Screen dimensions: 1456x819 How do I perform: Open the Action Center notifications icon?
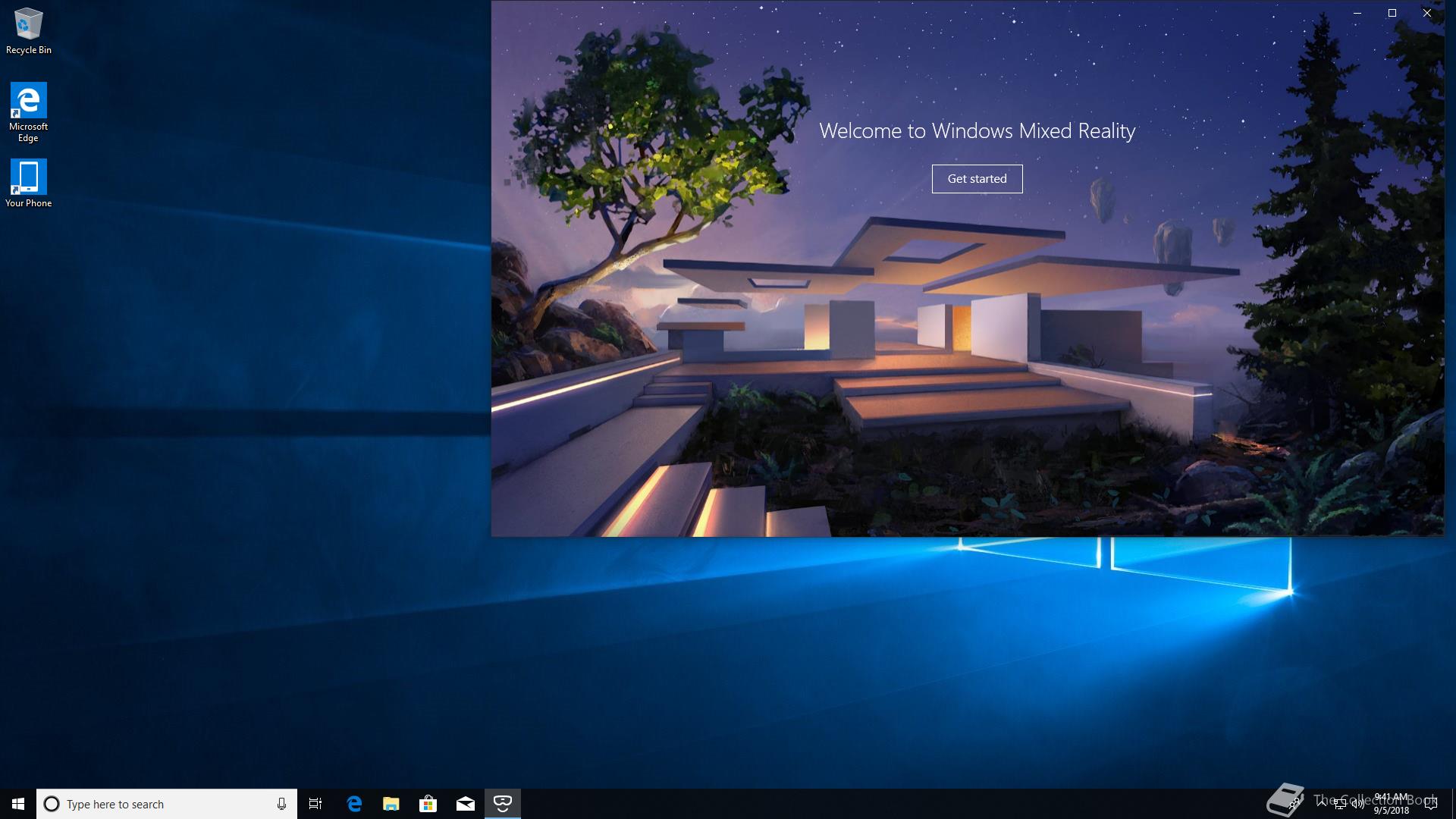1431,804
